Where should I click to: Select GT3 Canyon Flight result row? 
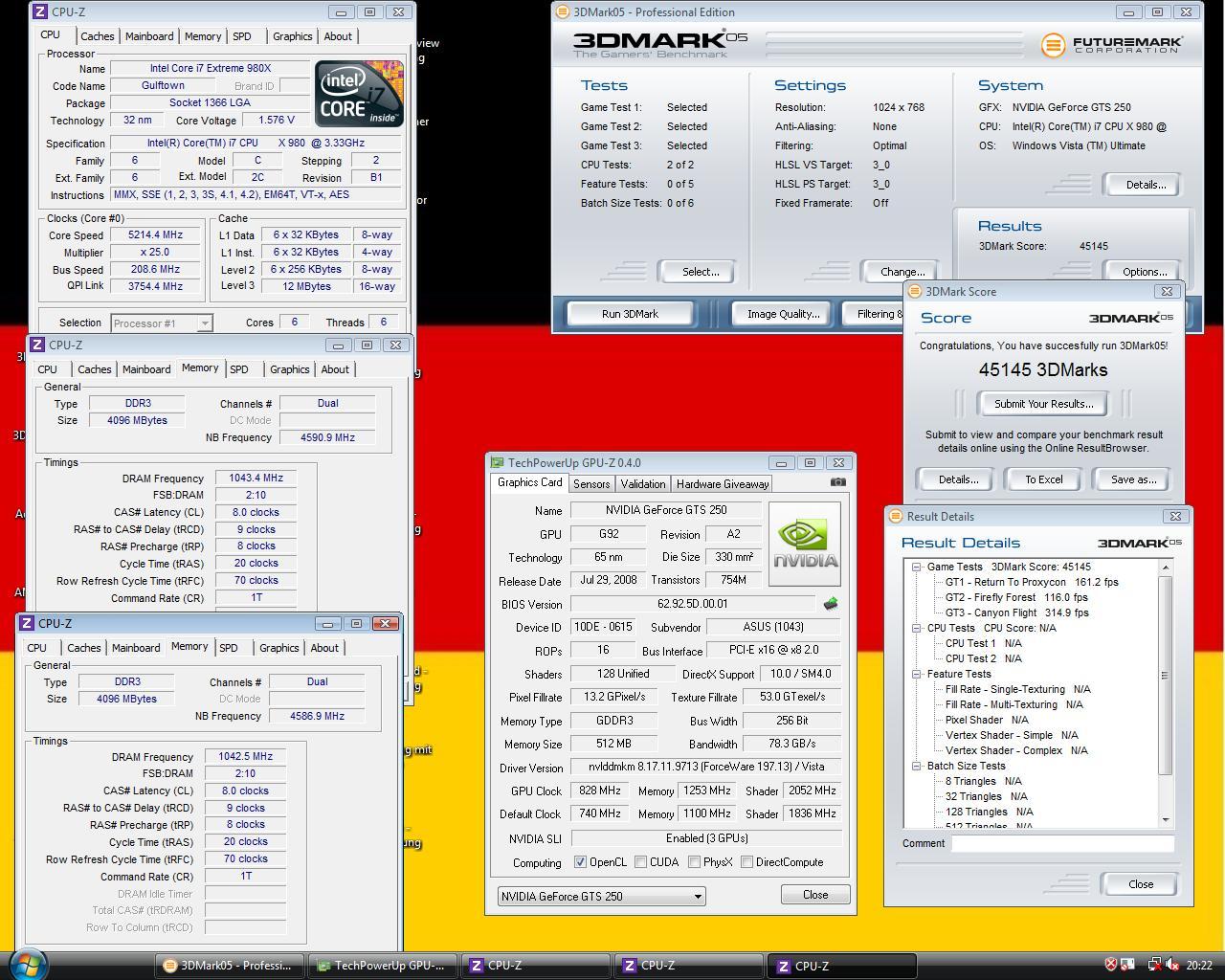(x=1017, y=612)
